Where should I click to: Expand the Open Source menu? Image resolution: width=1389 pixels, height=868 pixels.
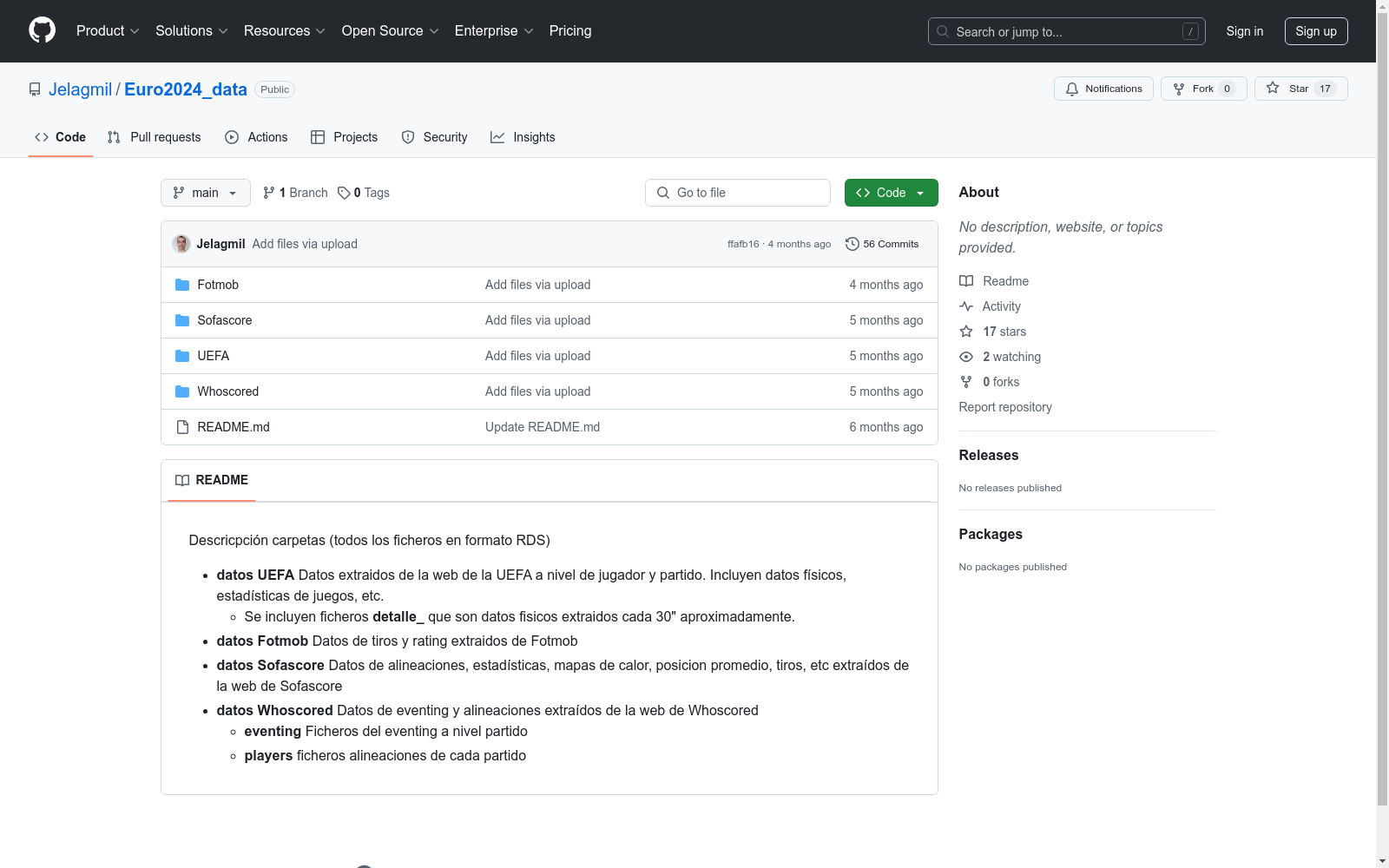coord(390,31)
